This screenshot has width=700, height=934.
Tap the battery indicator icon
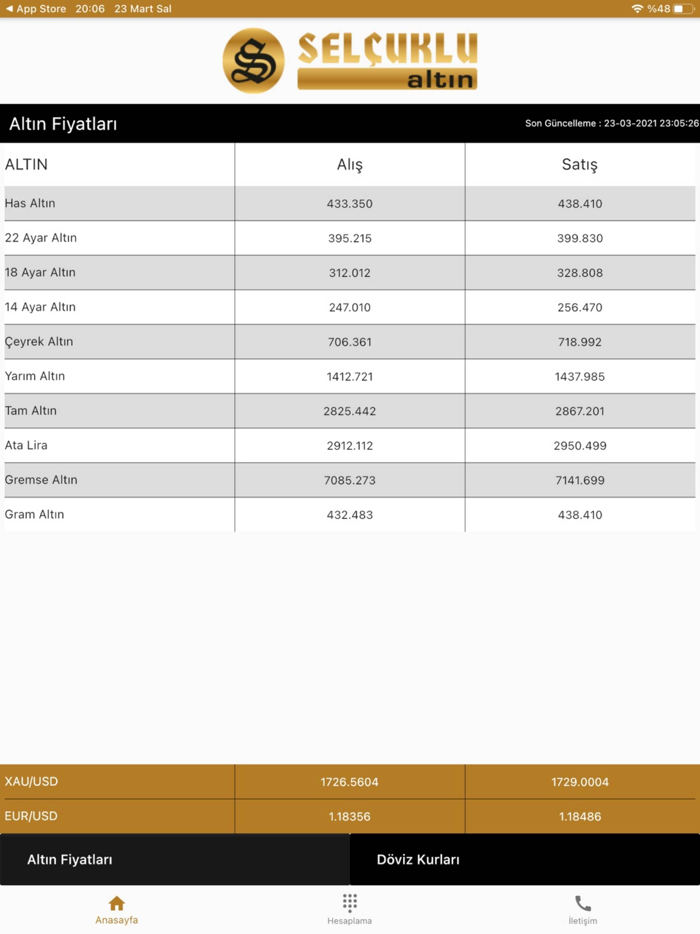tap(684, 9)
